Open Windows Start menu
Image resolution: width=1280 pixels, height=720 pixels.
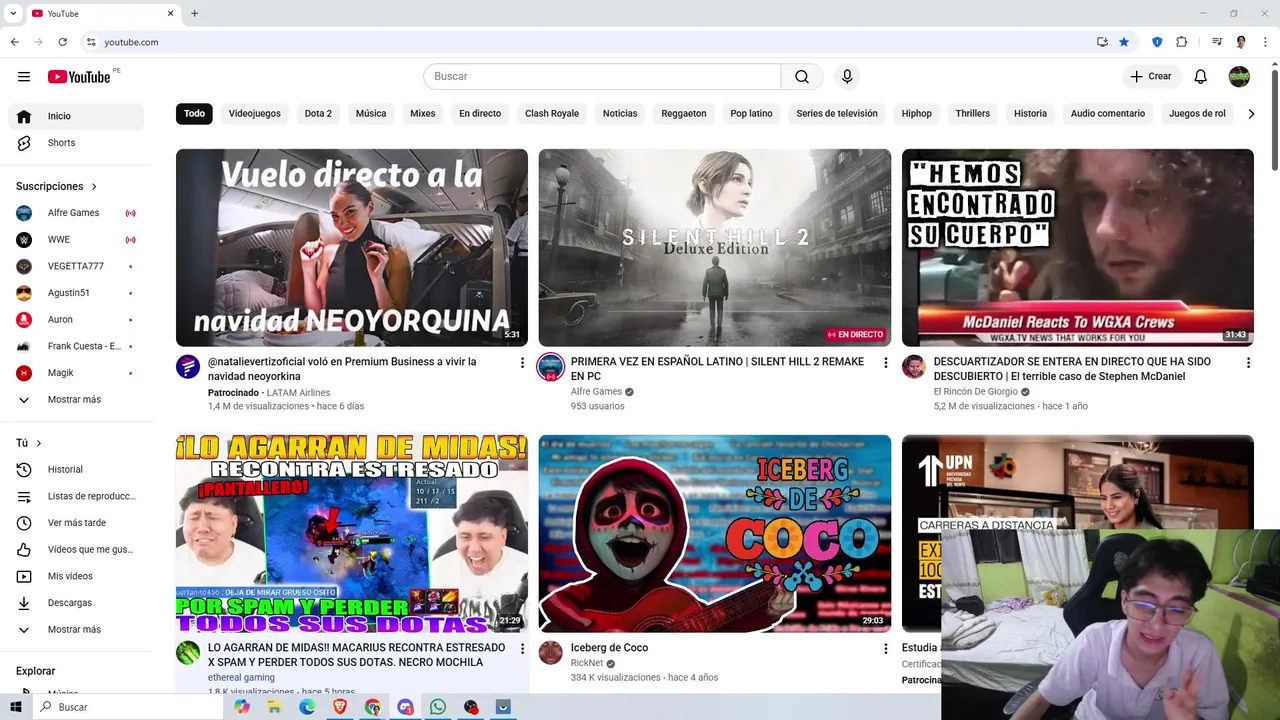pyautogui.click(x=16, y=707)
